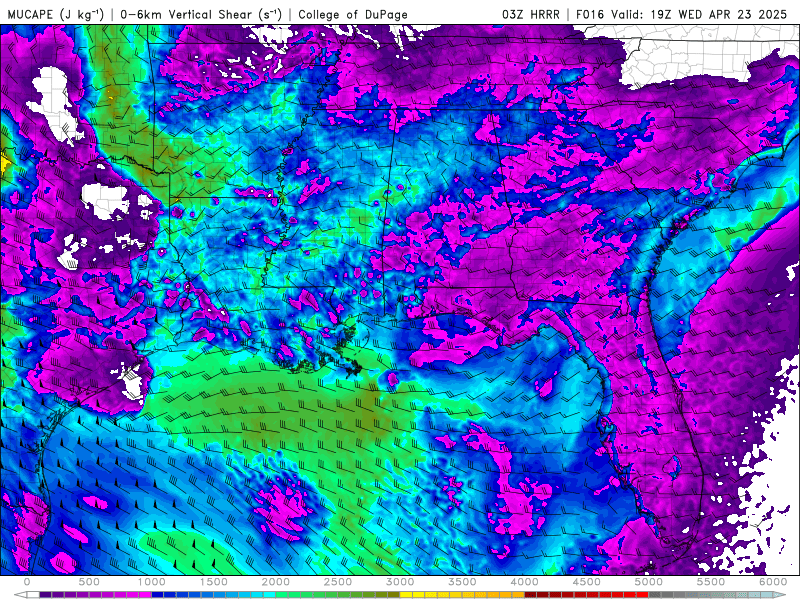
Task: Select the dark blue swatch below 1000
Action: click(158, 594)
